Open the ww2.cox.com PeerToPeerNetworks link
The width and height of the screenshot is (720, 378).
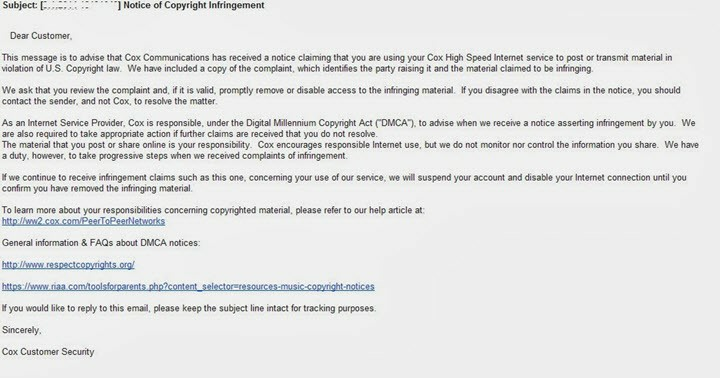(83, 221)
